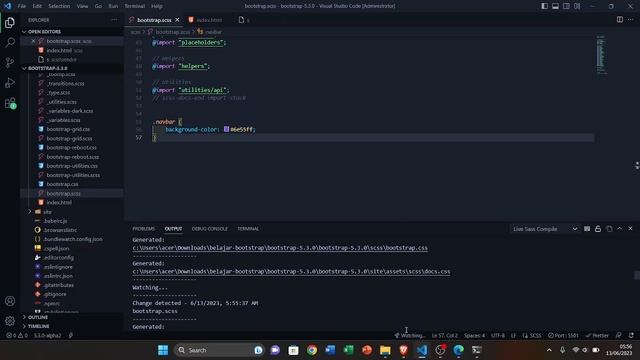The width and height of the screenshot is (640, 360).
Task: Open the Explorer view in activity bar
Action: coord(10,22)
